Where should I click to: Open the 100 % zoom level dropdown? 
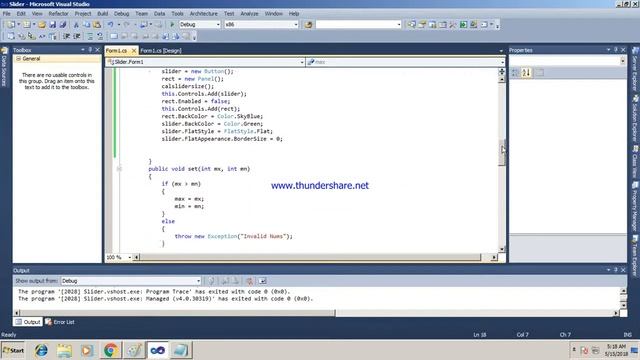[x=130, y=258]
